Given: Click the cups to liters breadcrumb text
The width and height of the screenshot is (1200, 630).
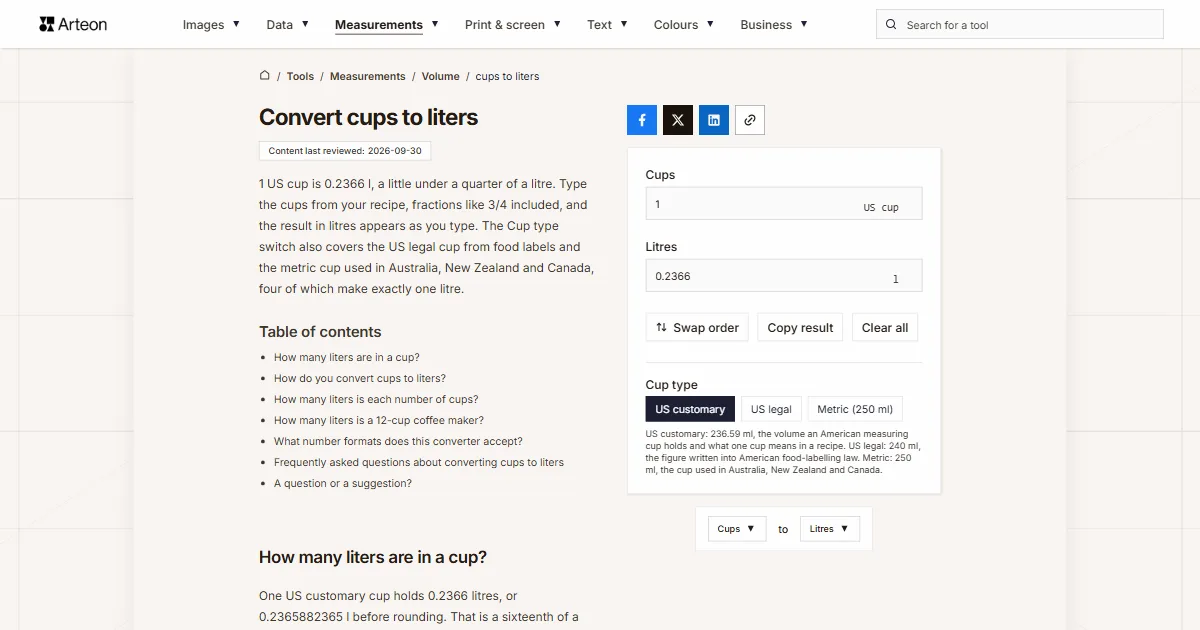Looking at the screenshot, I should click(x=507, y=76).
